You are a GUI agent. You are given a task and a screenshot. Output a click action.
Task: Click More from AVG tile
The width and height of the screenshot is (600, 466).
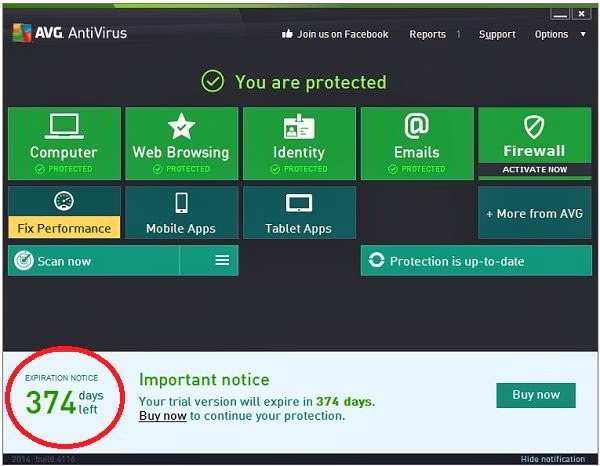[535, 213]
